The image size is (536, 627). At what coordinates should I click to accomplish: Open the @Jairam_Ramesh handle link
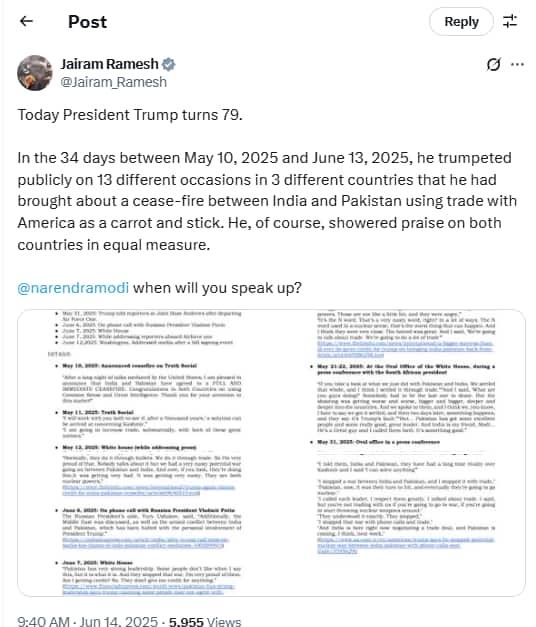click(114, 82)
